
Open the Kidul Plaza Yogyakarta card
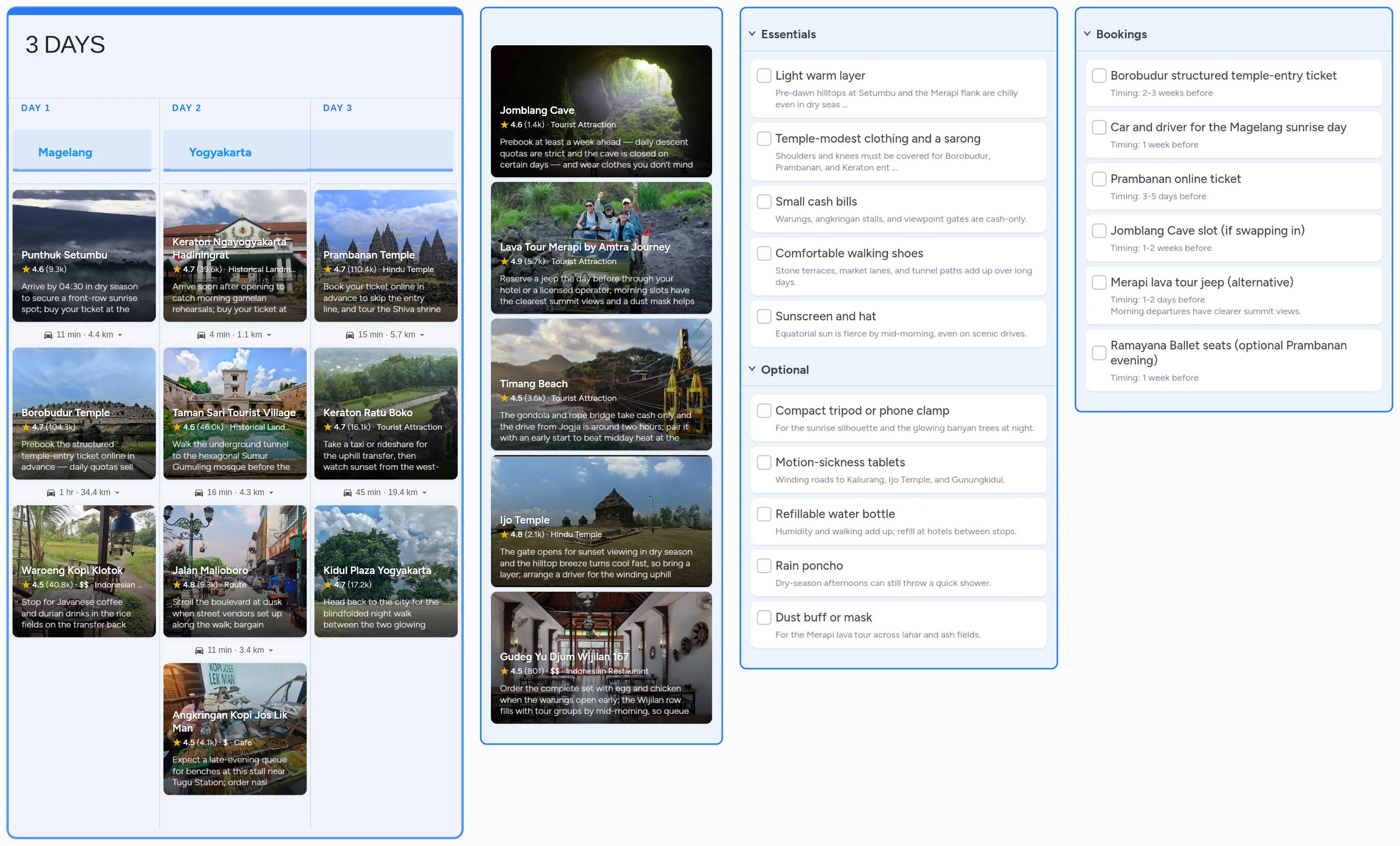(386, 571)
